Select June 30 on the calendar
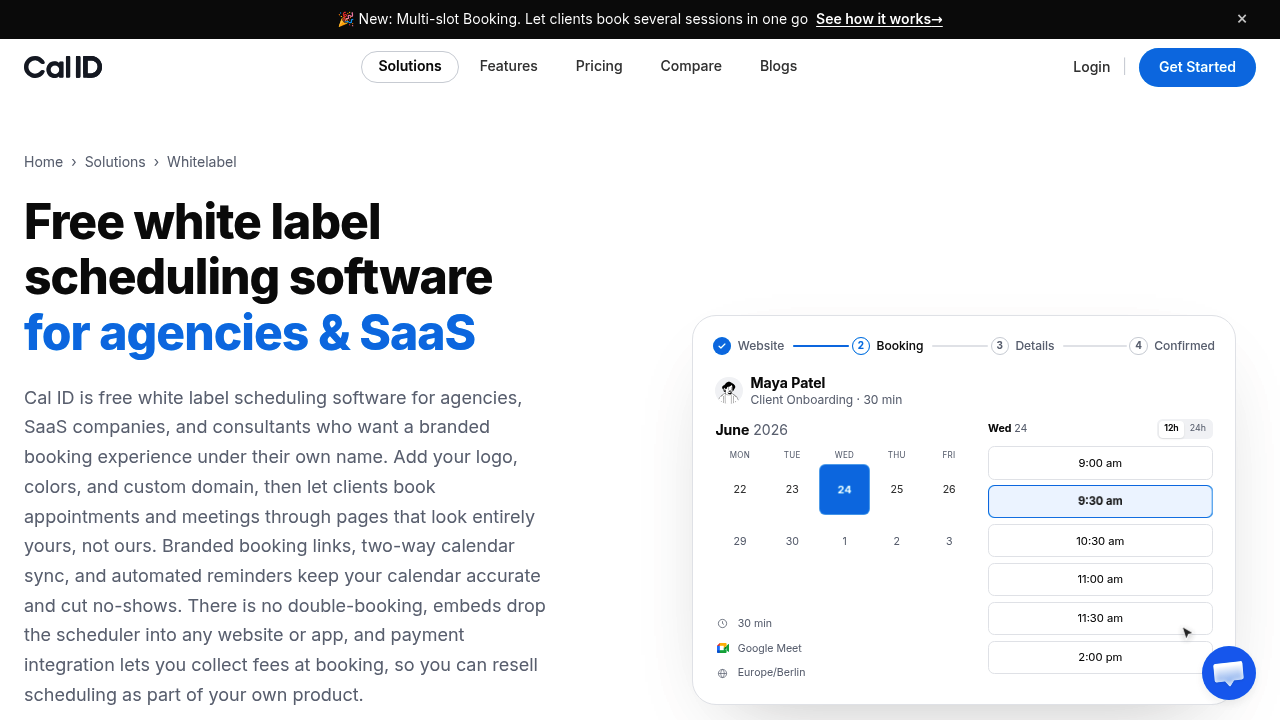The width and height of the screenshot is (1280, 720). point(792,542)
